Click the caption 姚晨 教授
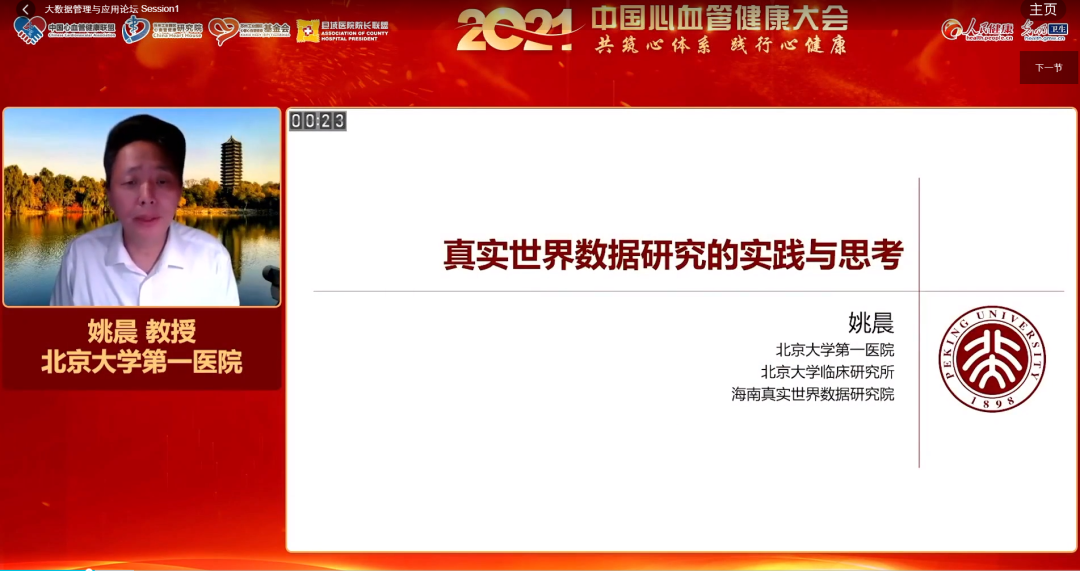 (x=142, y=332)
